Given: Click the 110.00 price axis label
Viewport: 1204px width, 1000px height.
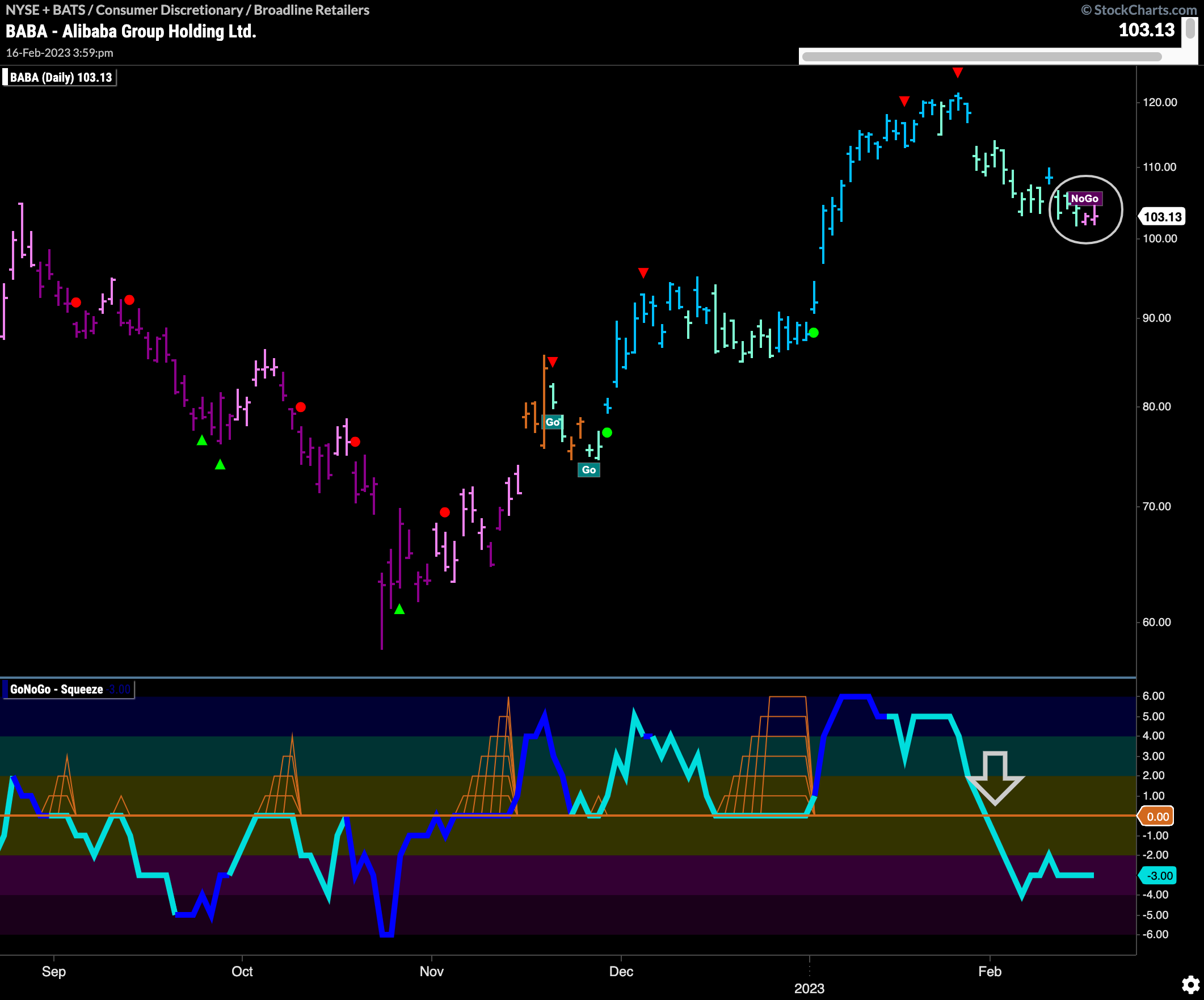Looking at the screenshot, I should tap(1160, 167).
